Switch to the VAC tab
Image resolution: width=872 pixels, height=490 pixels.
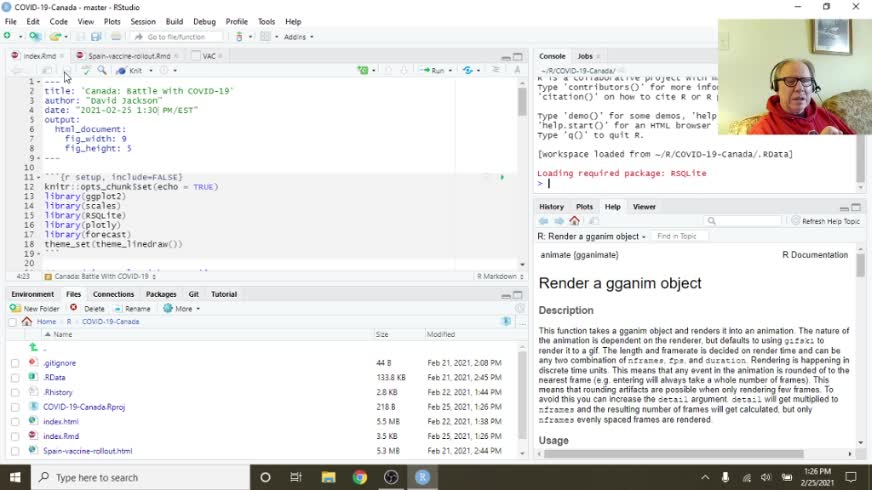(209, 56)
